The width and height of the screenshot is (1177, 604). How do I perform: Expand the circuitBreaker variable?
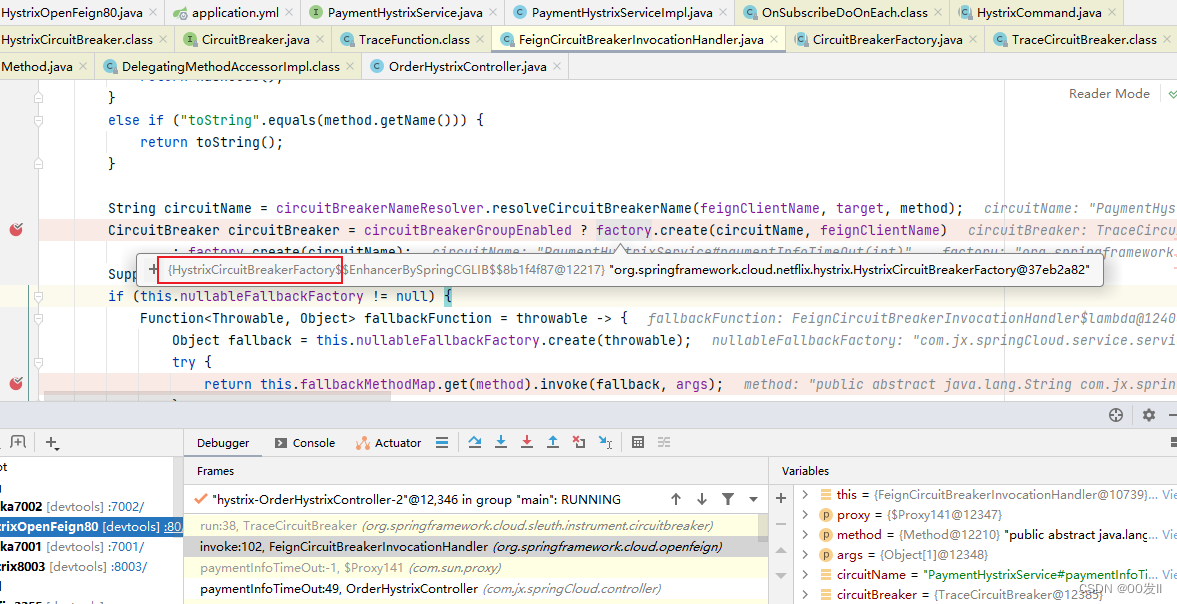point(806,594)
